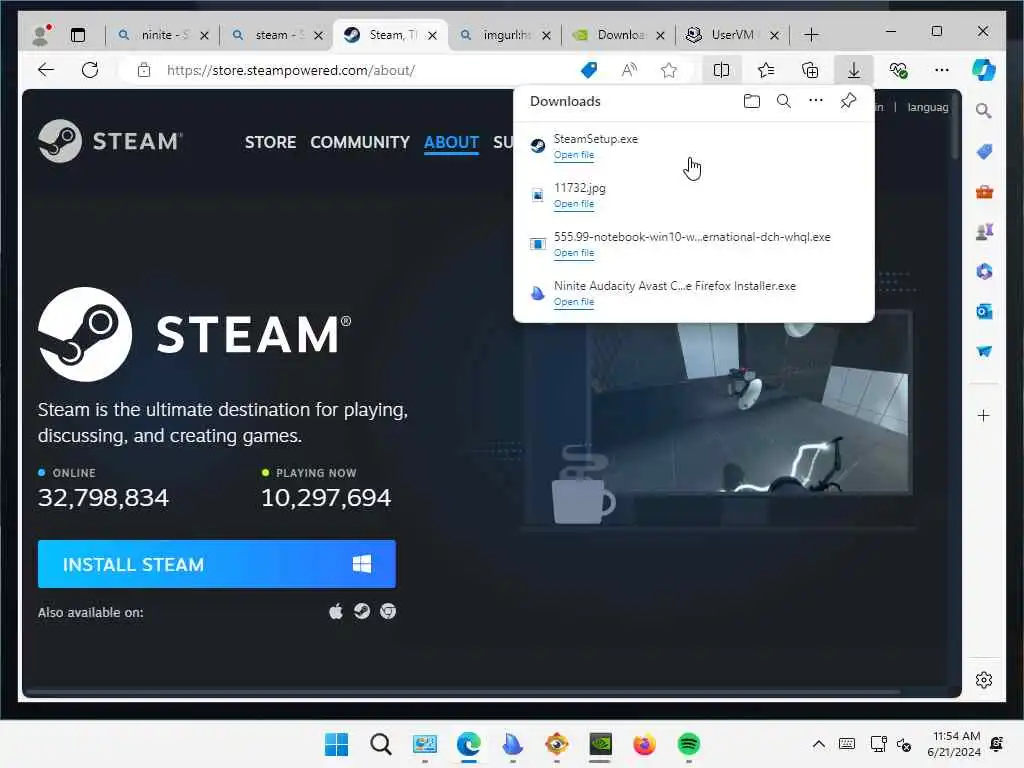View site information lock icon

click(144, 70)
